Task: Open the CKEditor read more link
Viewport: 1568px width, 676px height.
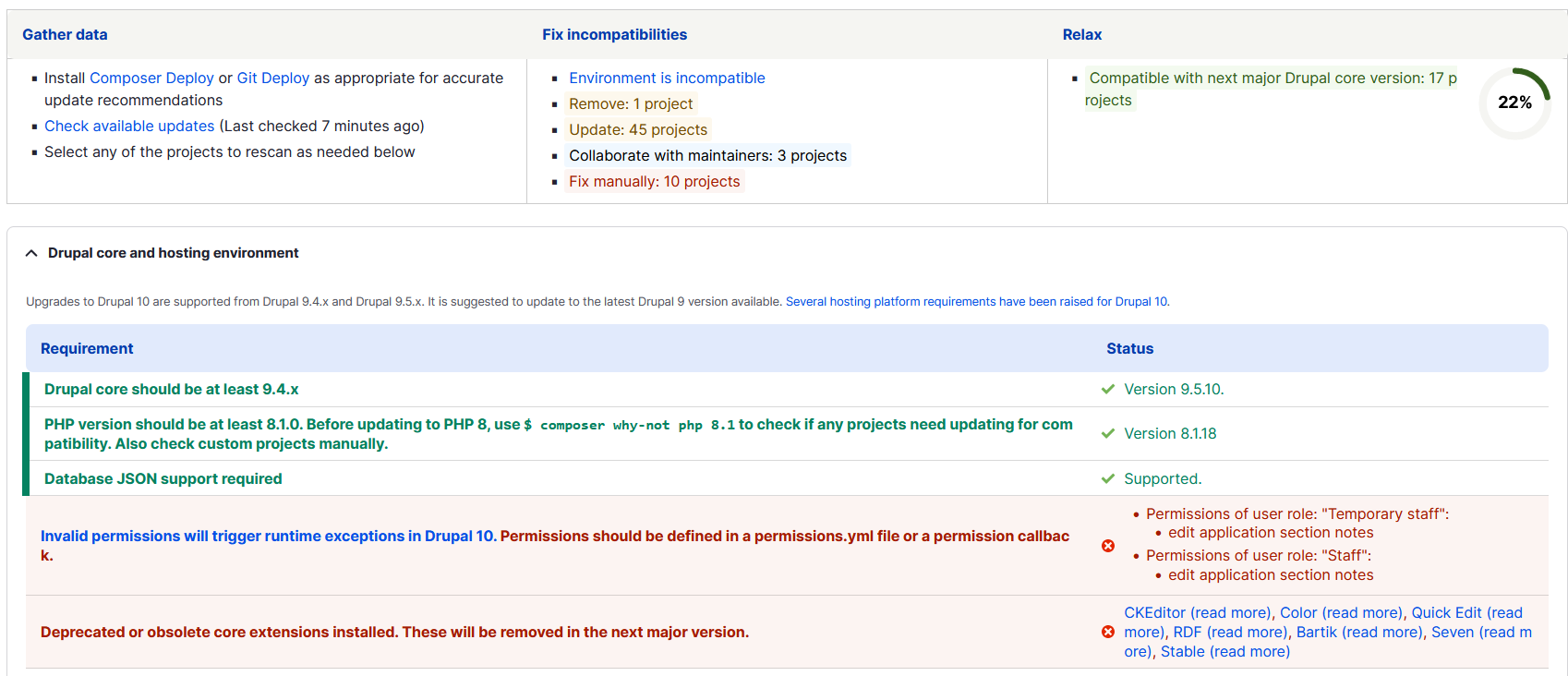Action: (x=1198, y=613)
